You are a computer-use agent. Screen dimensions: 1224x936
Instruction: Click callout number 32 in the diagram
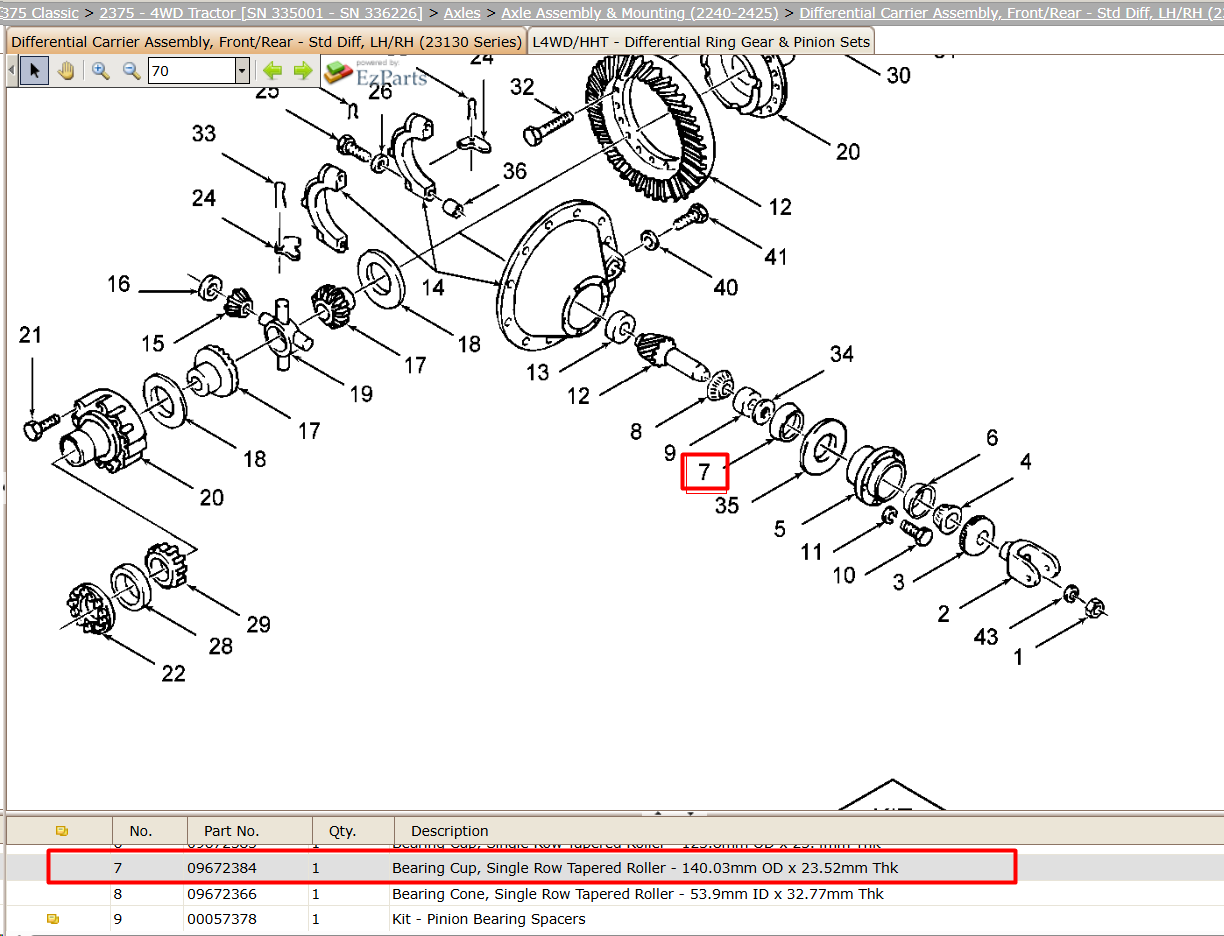[522, 88]
